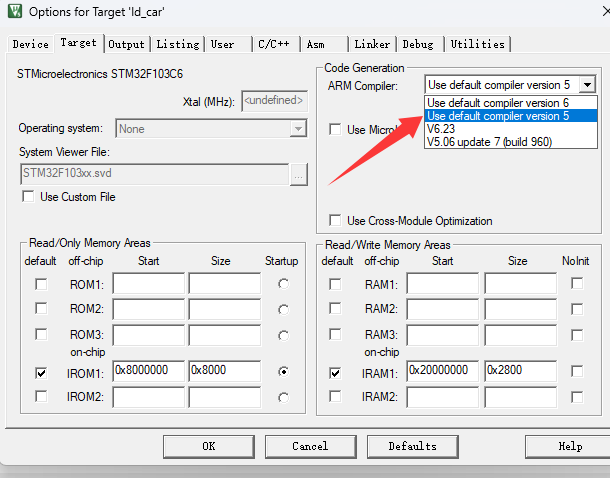Edit IRAM1 Start value 0x20000000
610x478 pixels.
pos(443,371)
